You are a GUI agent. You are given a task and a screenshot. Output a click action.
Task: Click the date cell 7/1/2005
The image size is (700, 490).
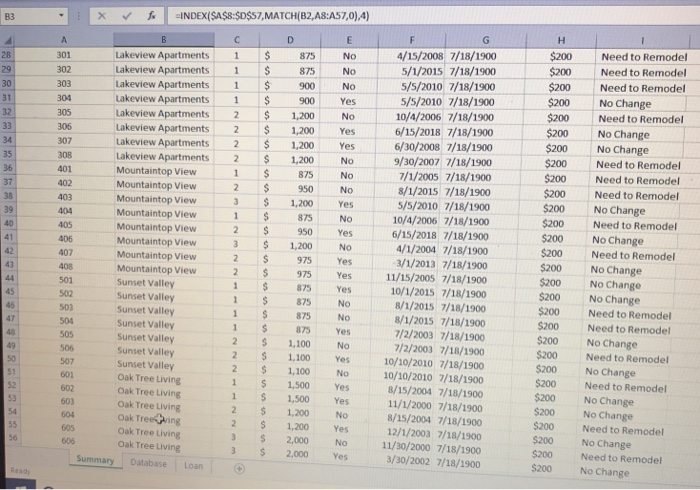click(x=418, y=176)
